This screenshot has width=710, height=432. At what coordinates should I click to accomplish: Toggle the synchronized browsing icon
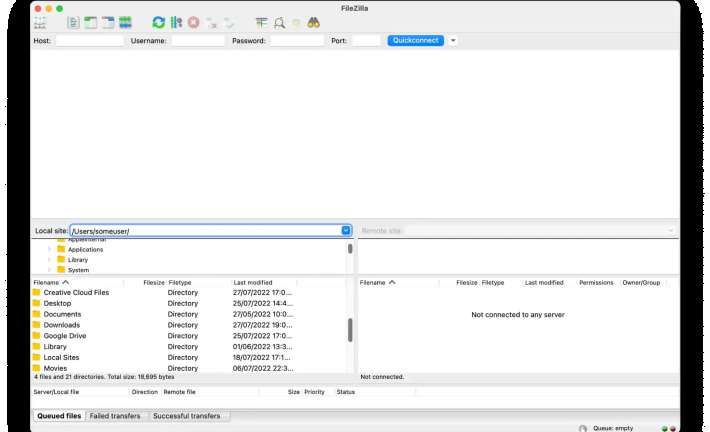coord(296,23)
